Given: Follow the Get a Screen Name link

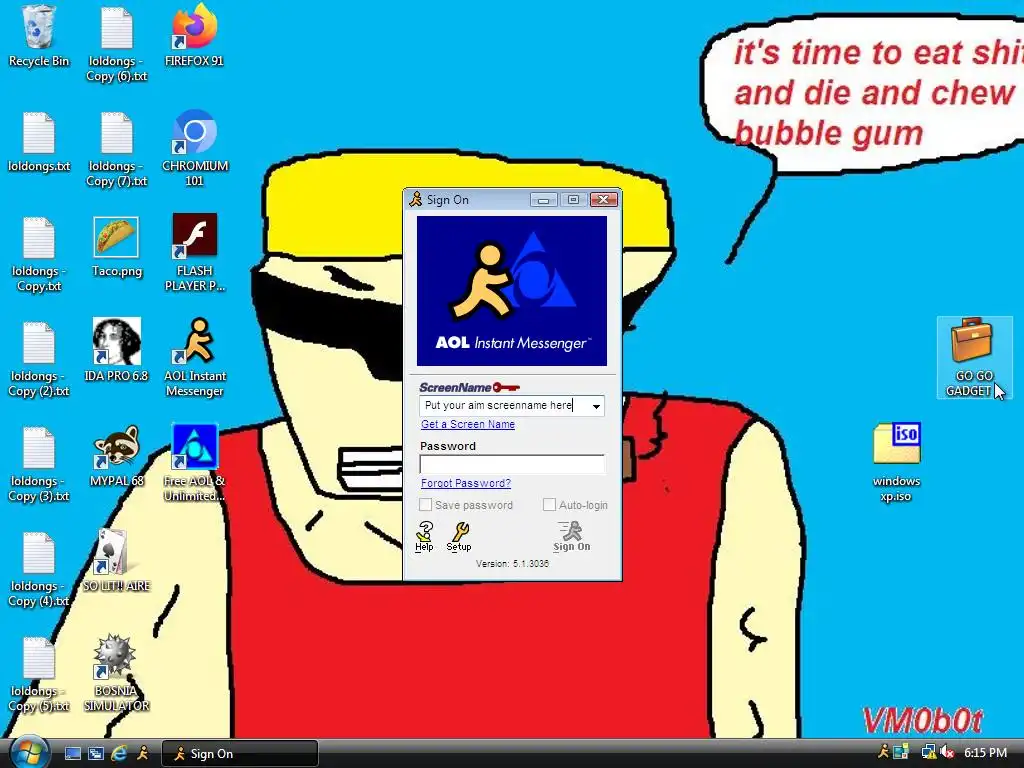Looking at the screenshot, I should [x=468, y=424].
